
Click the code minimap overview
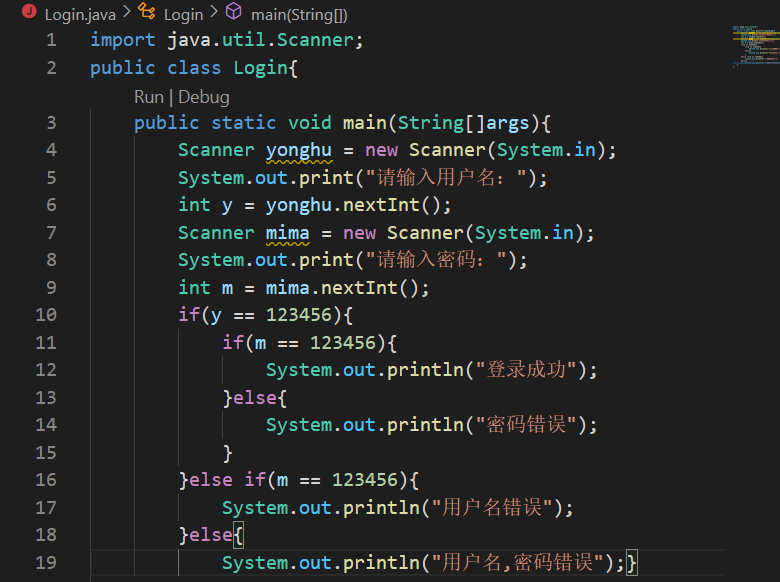(756, 46)
